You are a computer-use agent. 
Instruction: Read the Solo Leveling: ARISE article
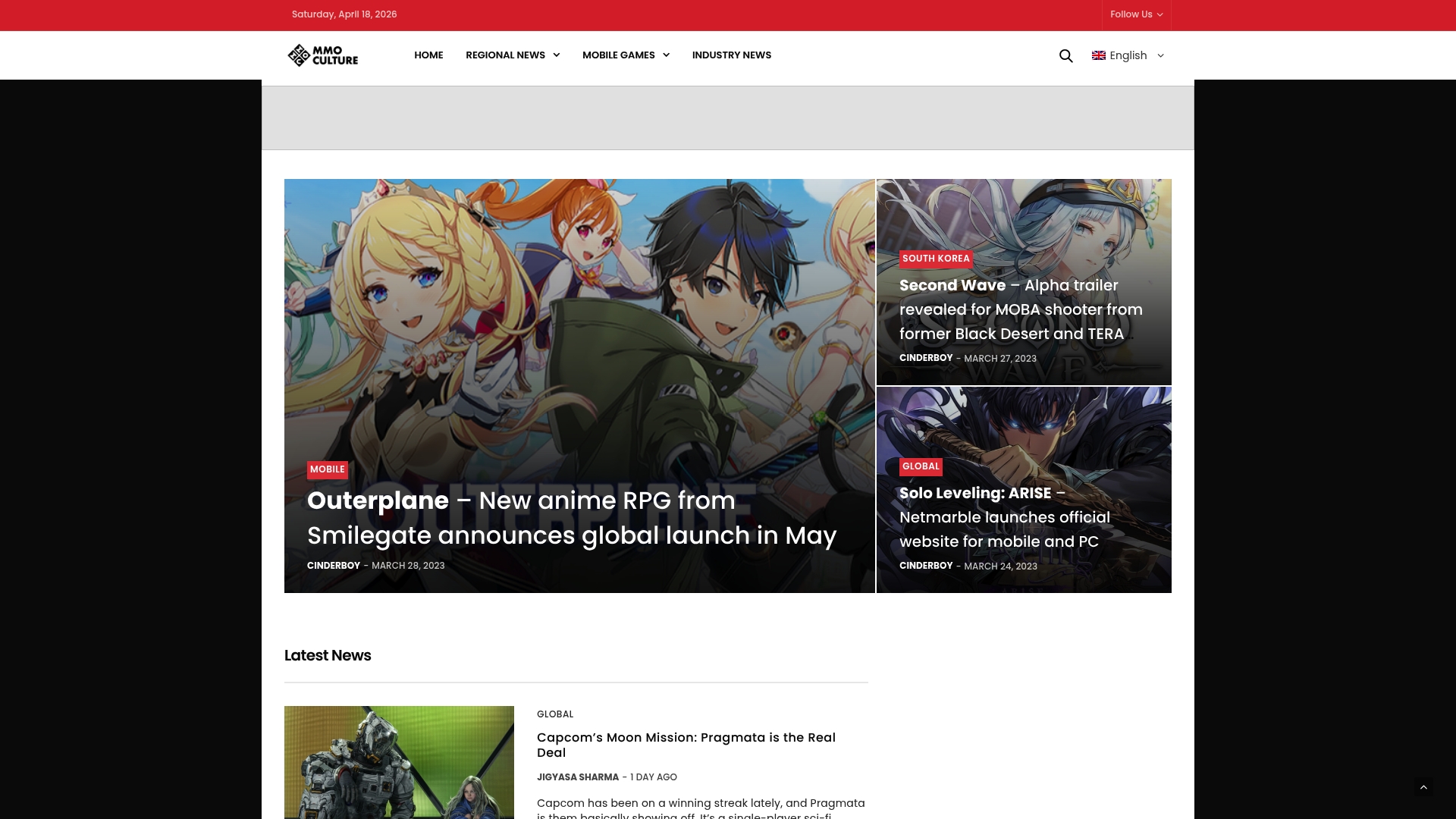(1004, 517)
